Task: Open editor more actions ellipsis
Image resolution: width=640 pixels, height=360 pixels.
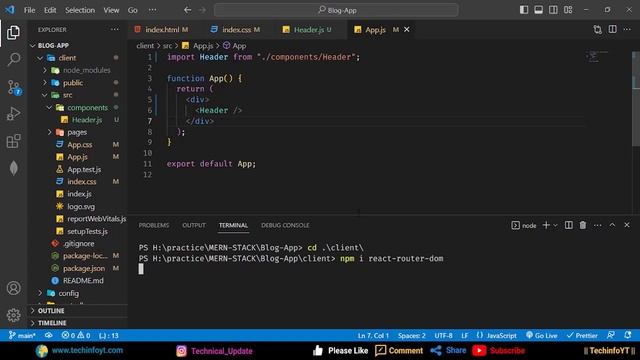Action: (627, 29)
